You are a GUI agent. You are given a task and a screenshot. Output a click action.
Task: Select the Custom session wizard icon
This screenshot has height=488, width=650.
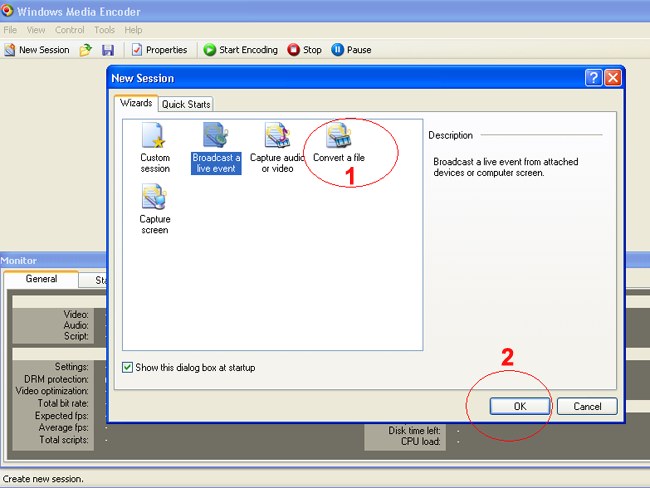pos(155,137)
